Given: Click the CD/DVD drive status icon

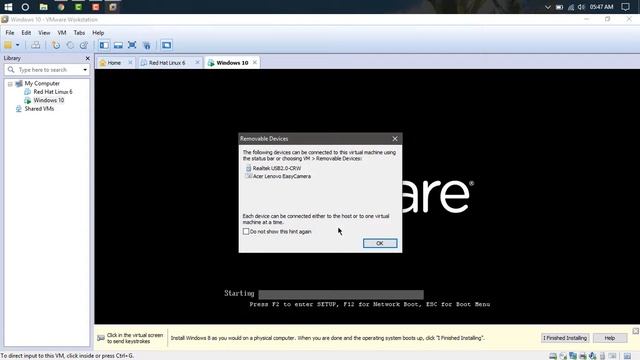Looking at the screenshot, I should pyautogui.click(x=563, y=356).
